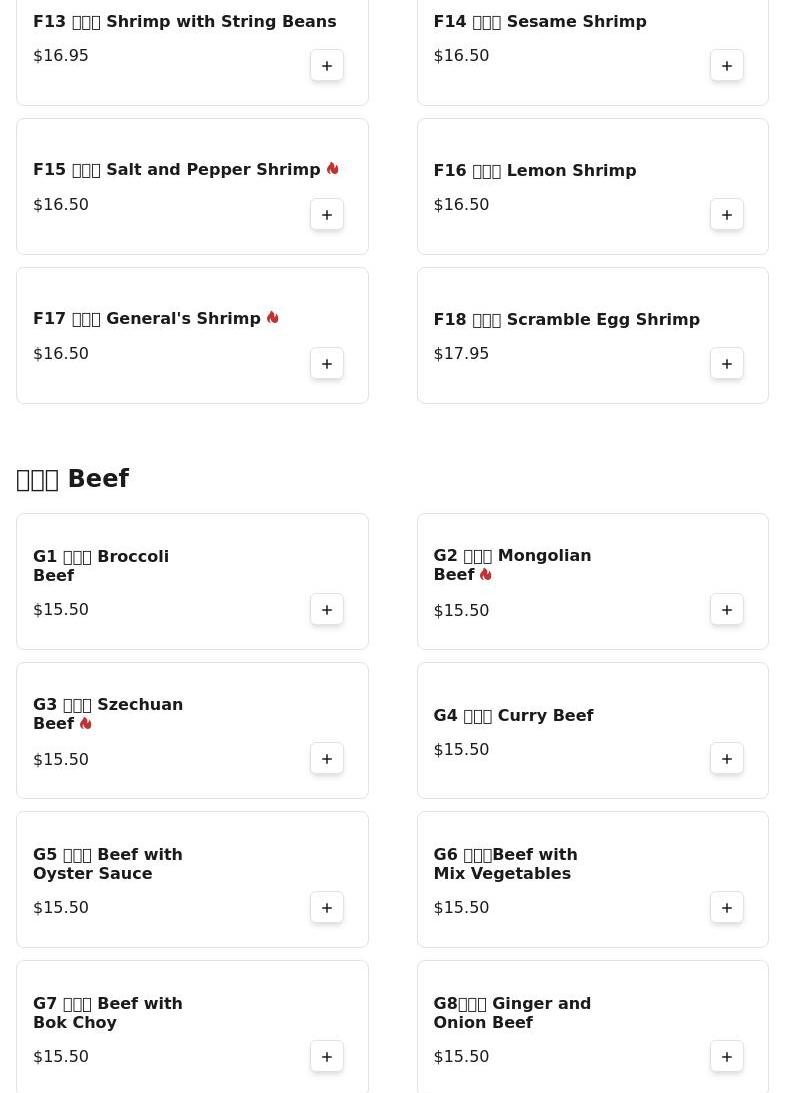The width and height of the screenshot is (785, 1093).
Task: Add Beef with Bok Choy
Action: coord(327,1057)
